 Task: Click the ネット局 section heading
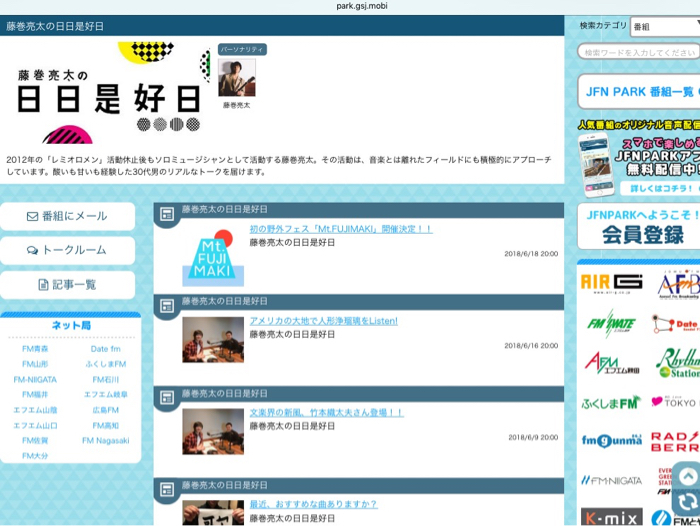click(71, 326)
